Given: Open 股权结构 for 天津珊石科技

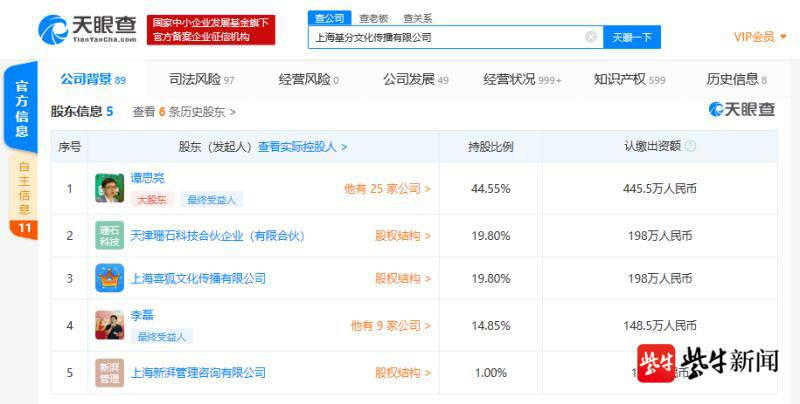Looking at the screenshot, I should 403,236.
